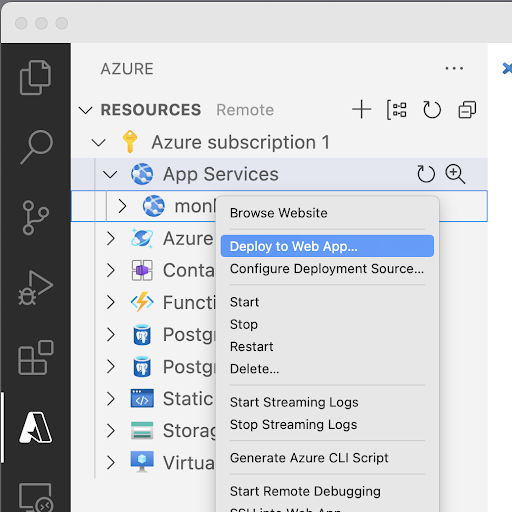Expand the Container Apps node

click(x=110, y=270)
